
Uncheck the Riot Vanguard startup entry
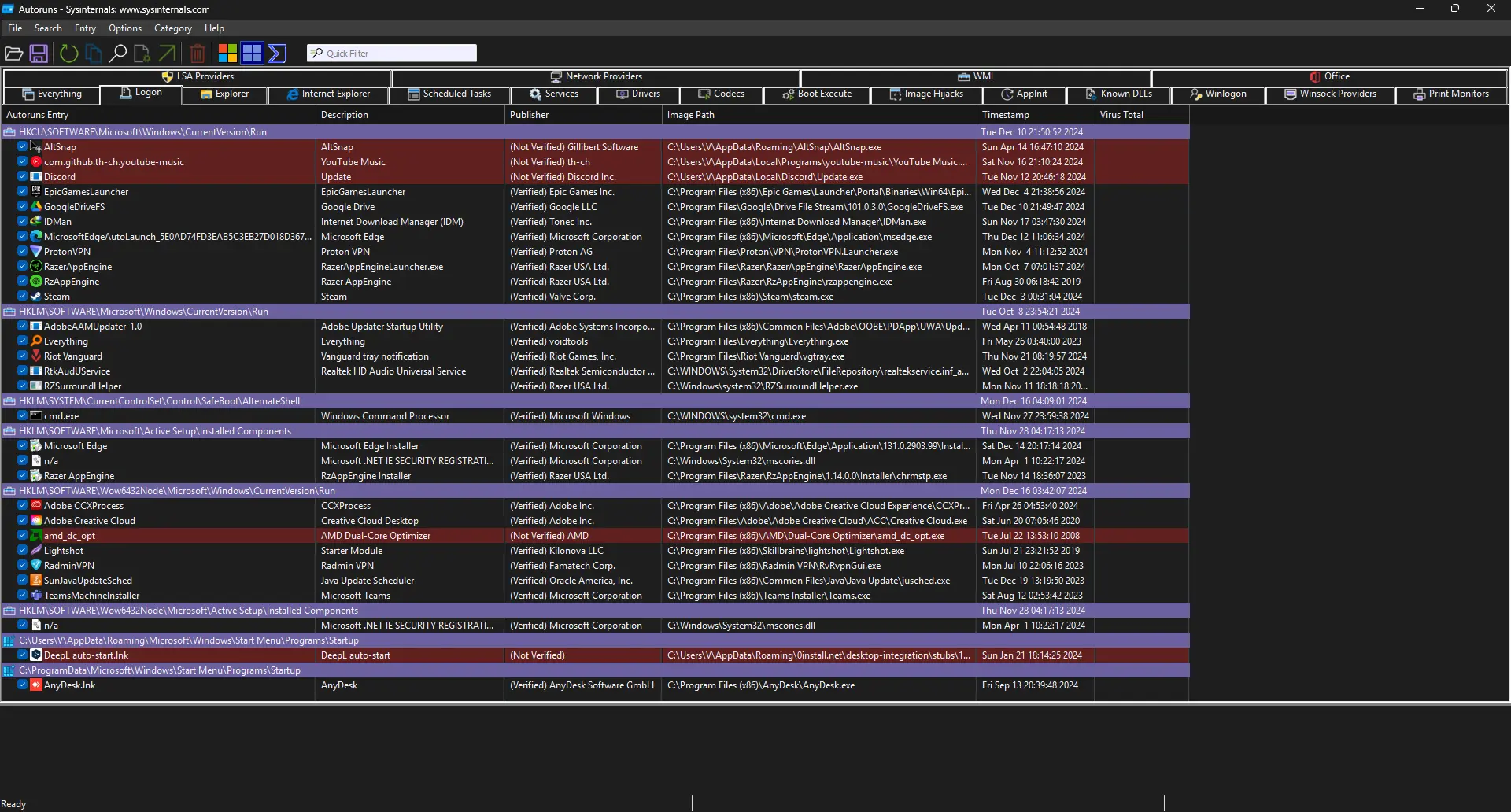click(23, 356)
